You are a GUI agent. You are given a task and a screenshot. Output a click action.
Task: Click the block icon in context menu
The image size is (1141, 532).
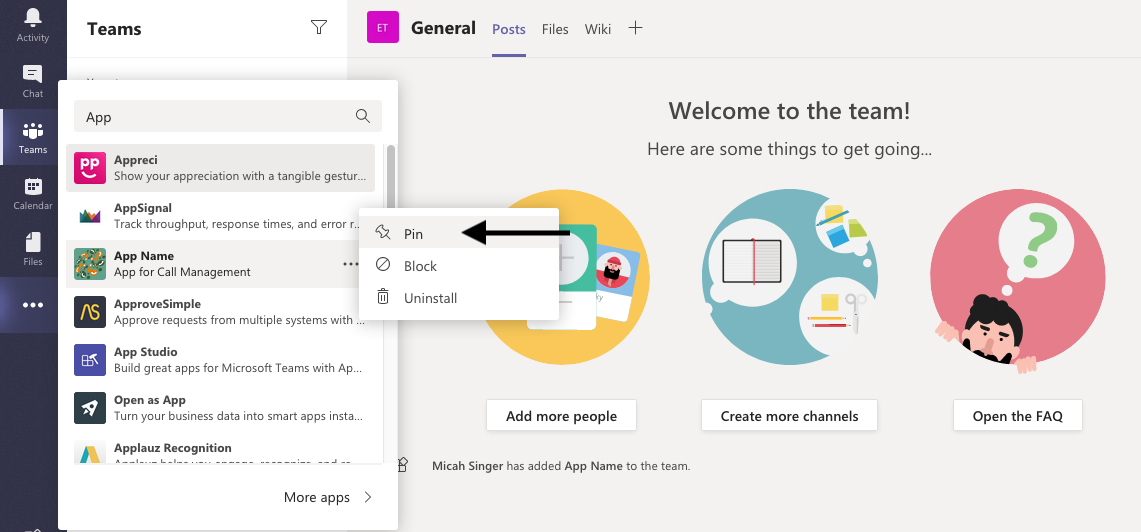[x=383, y=265]
